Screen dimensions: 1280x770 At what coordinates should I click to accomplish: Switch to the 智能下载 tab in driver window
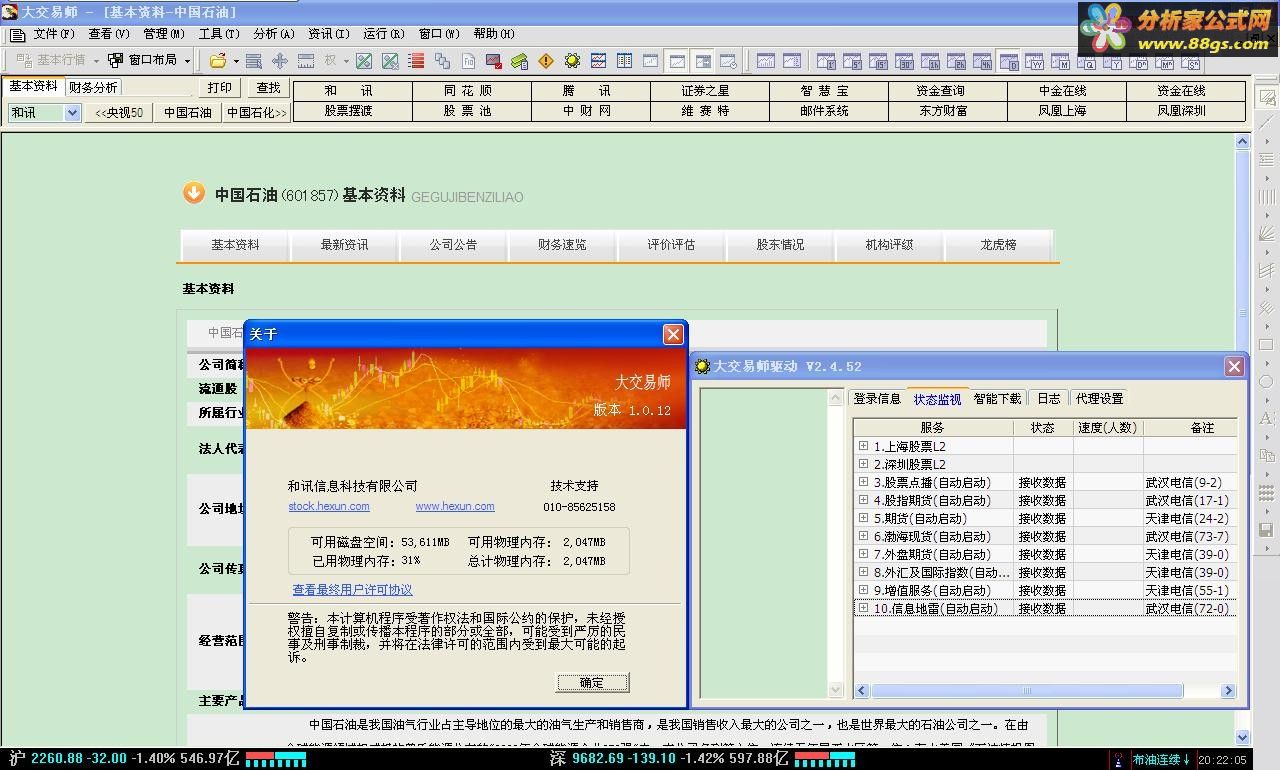coord(997,398)
